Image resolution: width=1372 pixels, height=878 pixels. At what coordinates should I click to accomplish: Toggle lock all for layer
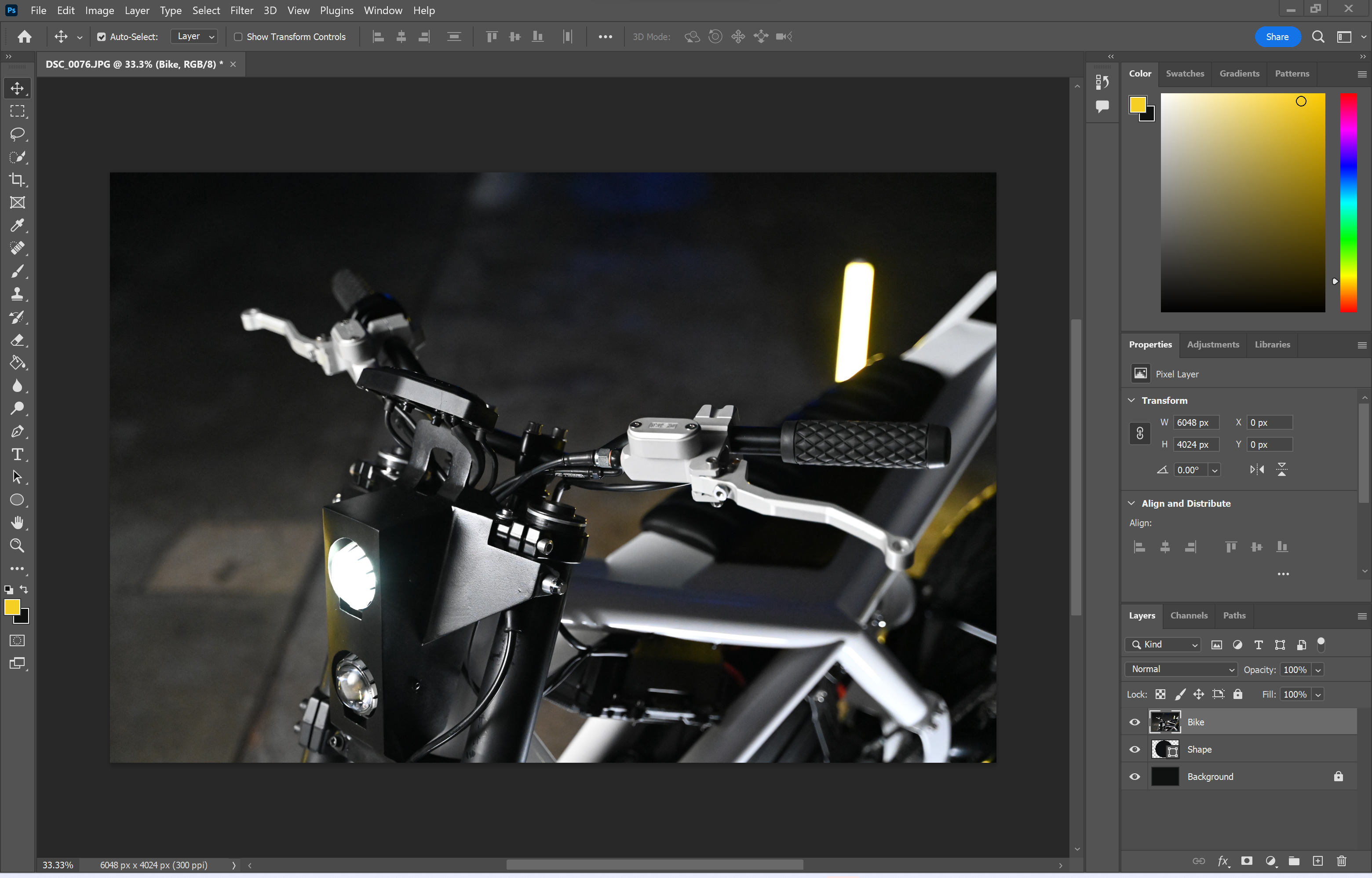[1238, 695]
